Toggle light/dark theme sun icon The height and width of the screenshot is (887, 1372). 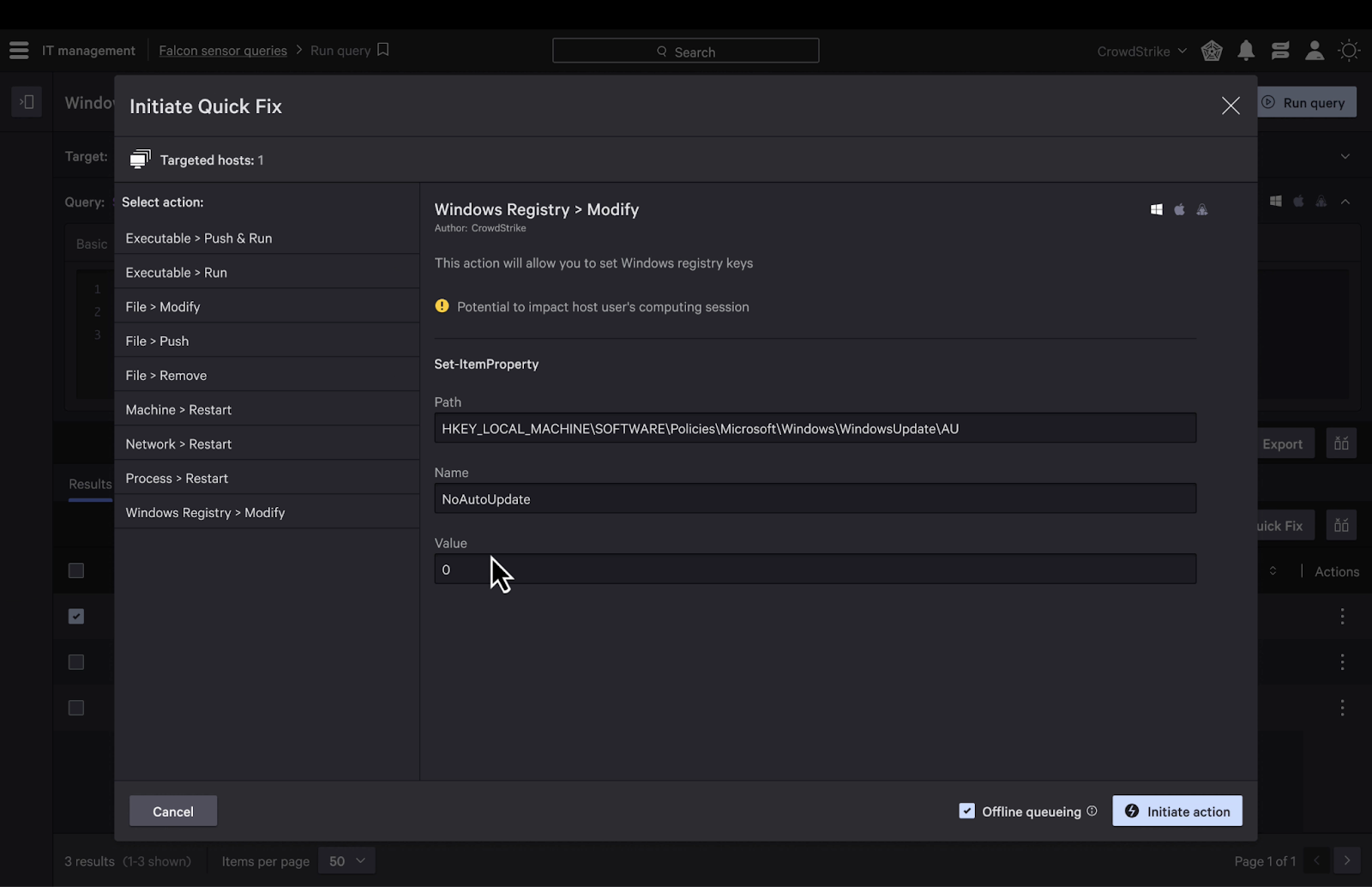click(x=1349, y=51)
